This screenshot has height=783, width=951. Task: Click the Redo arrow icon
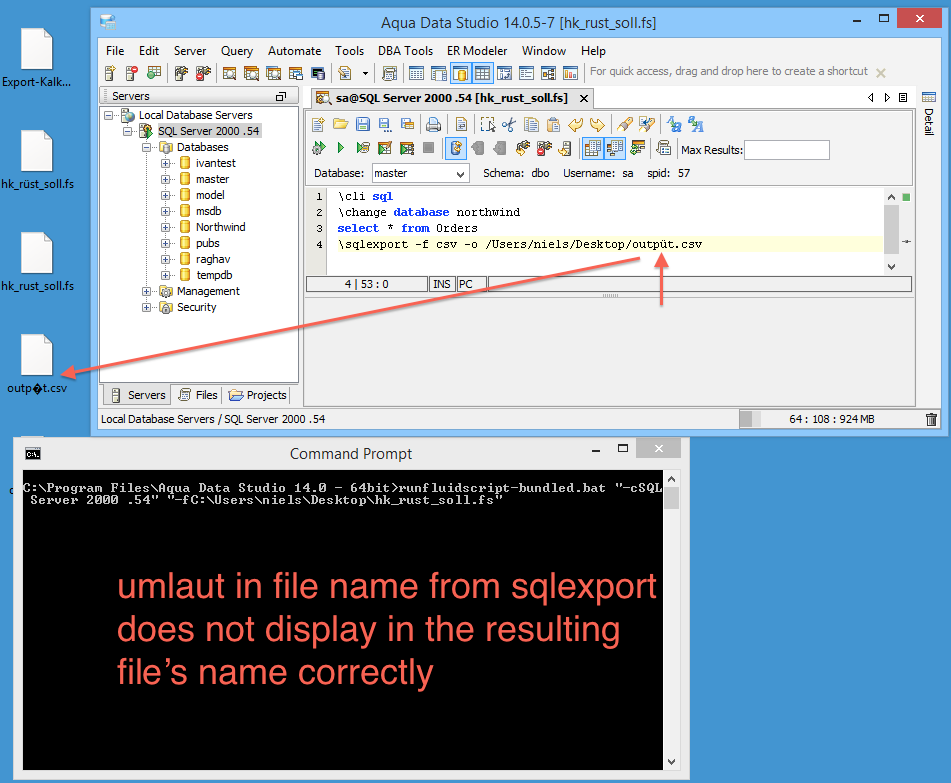pyautogui.click(x=597, y=124)
